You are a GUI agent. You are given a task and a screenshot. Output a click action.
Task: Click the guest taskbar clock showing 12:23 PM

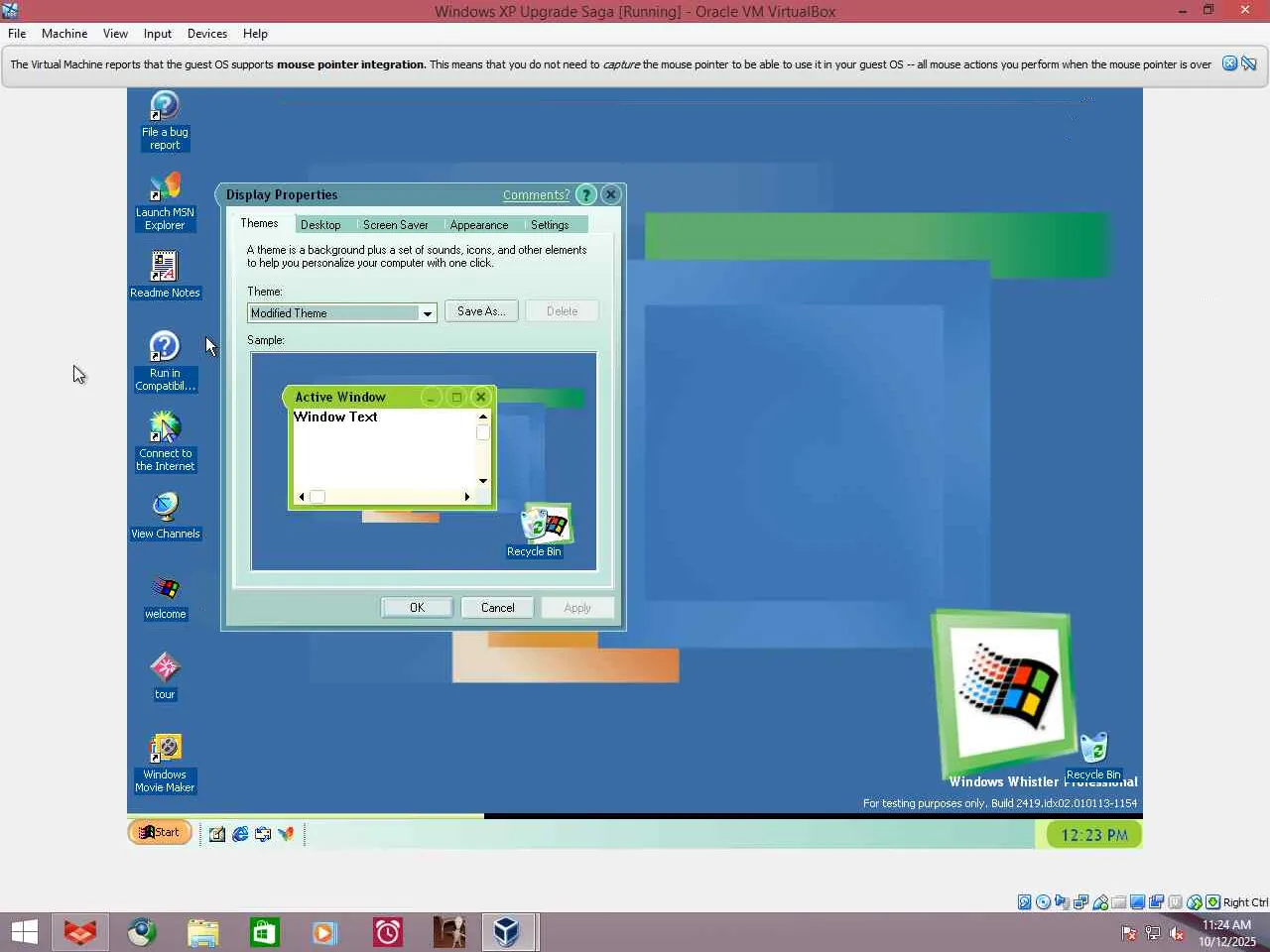[x=1094, y=835]
